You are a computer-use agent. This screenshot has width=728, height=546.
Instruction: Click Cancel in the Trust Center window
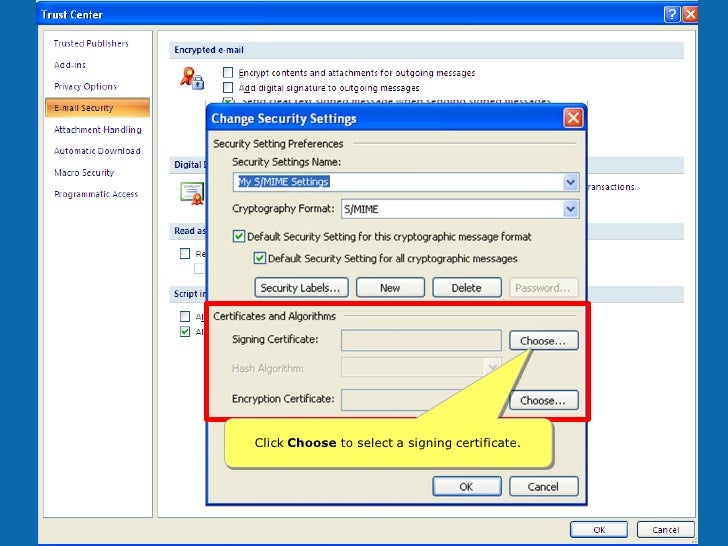665,529
